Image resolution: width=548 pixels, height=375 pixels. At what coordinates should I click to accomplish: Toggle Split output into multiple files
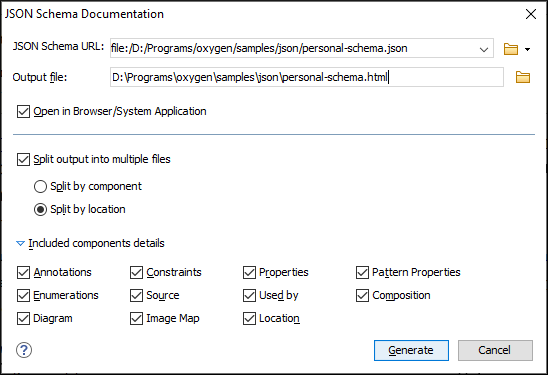pos(23,159)
